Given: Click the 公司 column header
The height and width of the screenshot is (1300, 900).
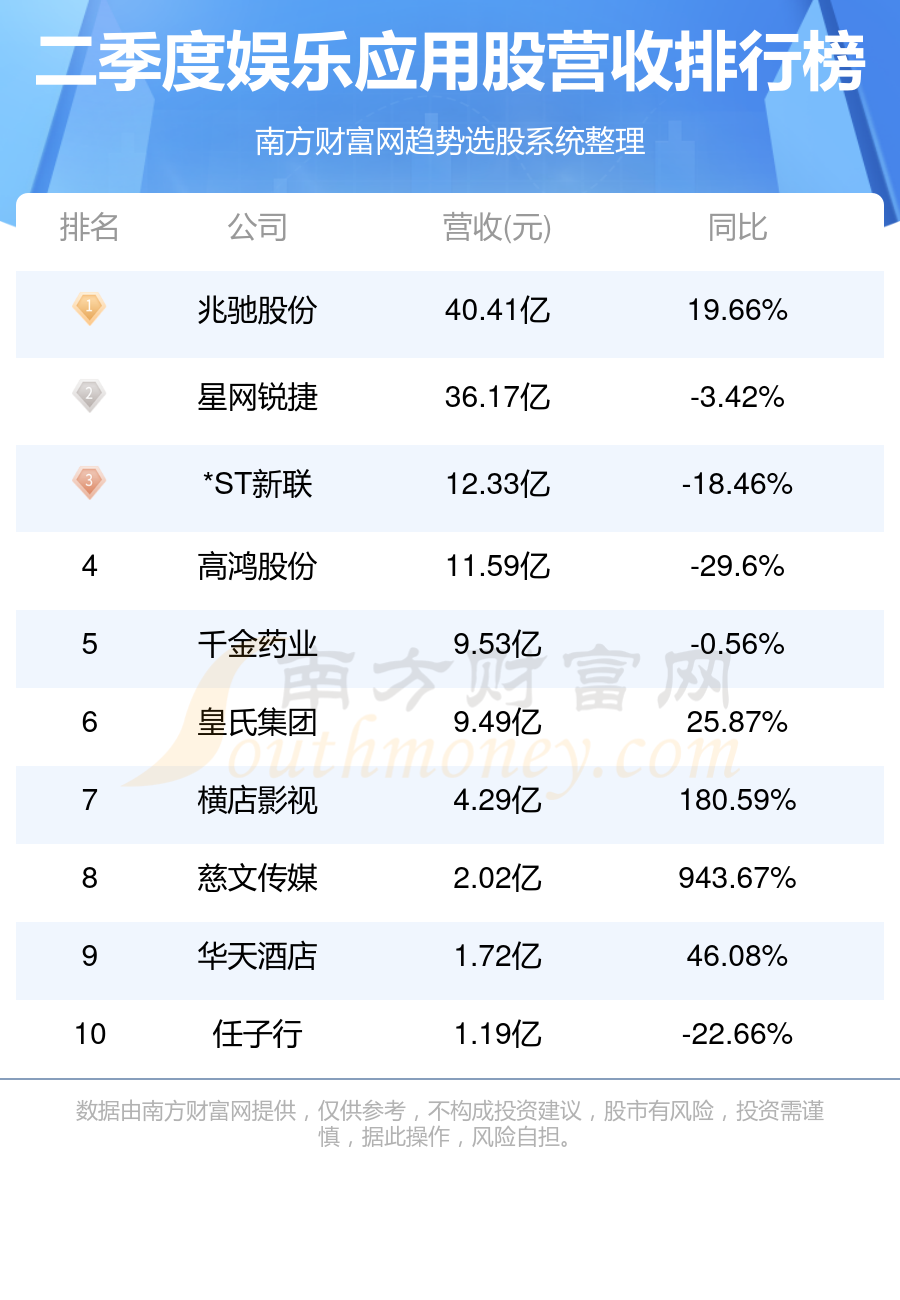Looking at the screenshot, I should (257, 228).
